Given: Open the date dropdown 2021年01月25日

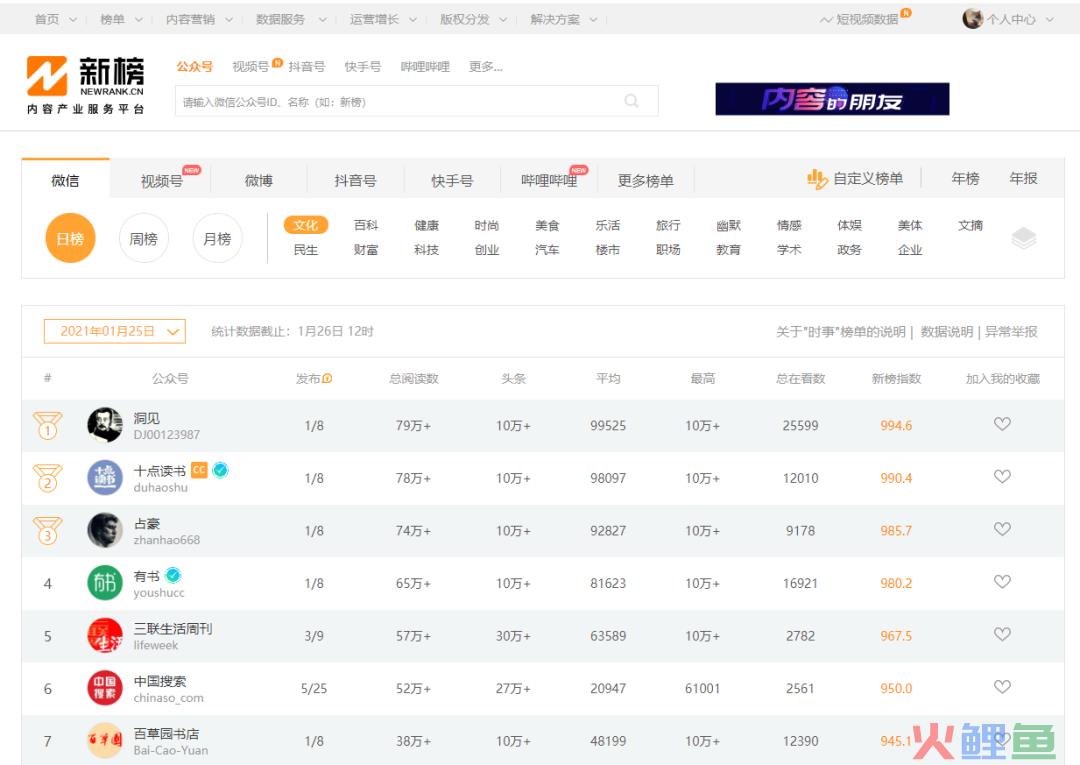Looking at the screenshot, I should coord(115,331).
